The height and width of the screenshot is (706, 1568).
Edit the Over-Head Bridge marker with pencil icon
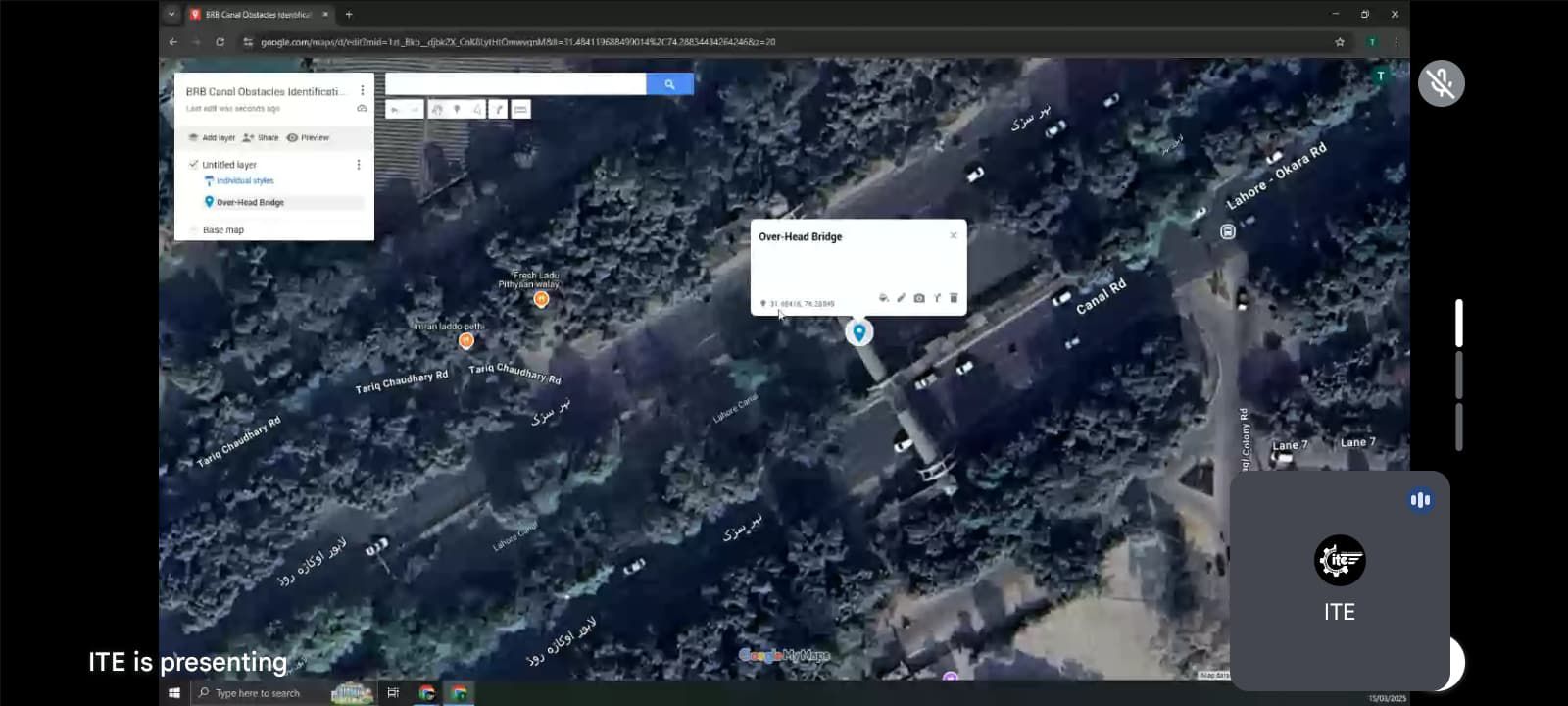tap(901, 298)
